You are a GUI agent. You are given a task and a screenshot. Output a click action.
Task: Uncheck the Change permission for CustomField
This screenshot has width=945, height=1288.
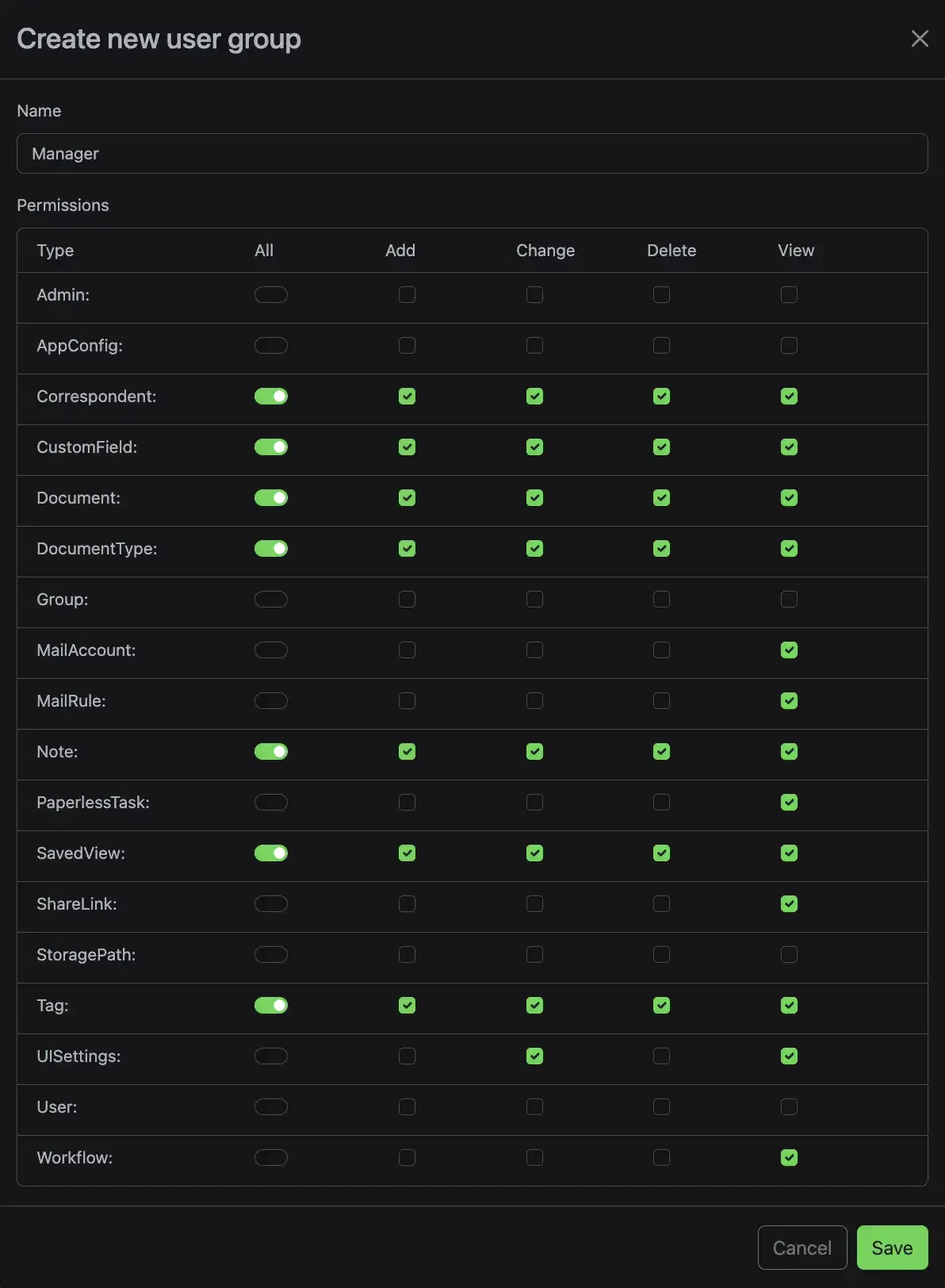click(x=535, y=447)
